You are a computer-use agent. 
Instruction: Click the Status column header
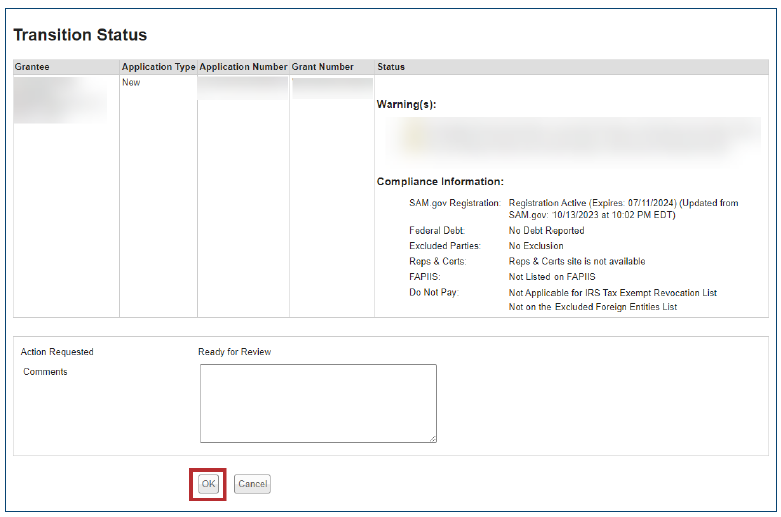pos(391,67)
